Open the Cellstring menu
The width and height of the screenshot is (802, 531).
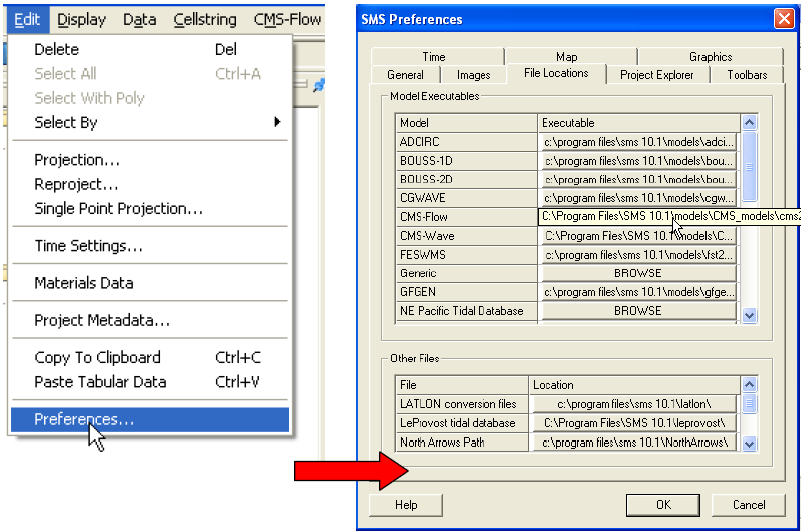pyautogui.click(x=205, y=19)
